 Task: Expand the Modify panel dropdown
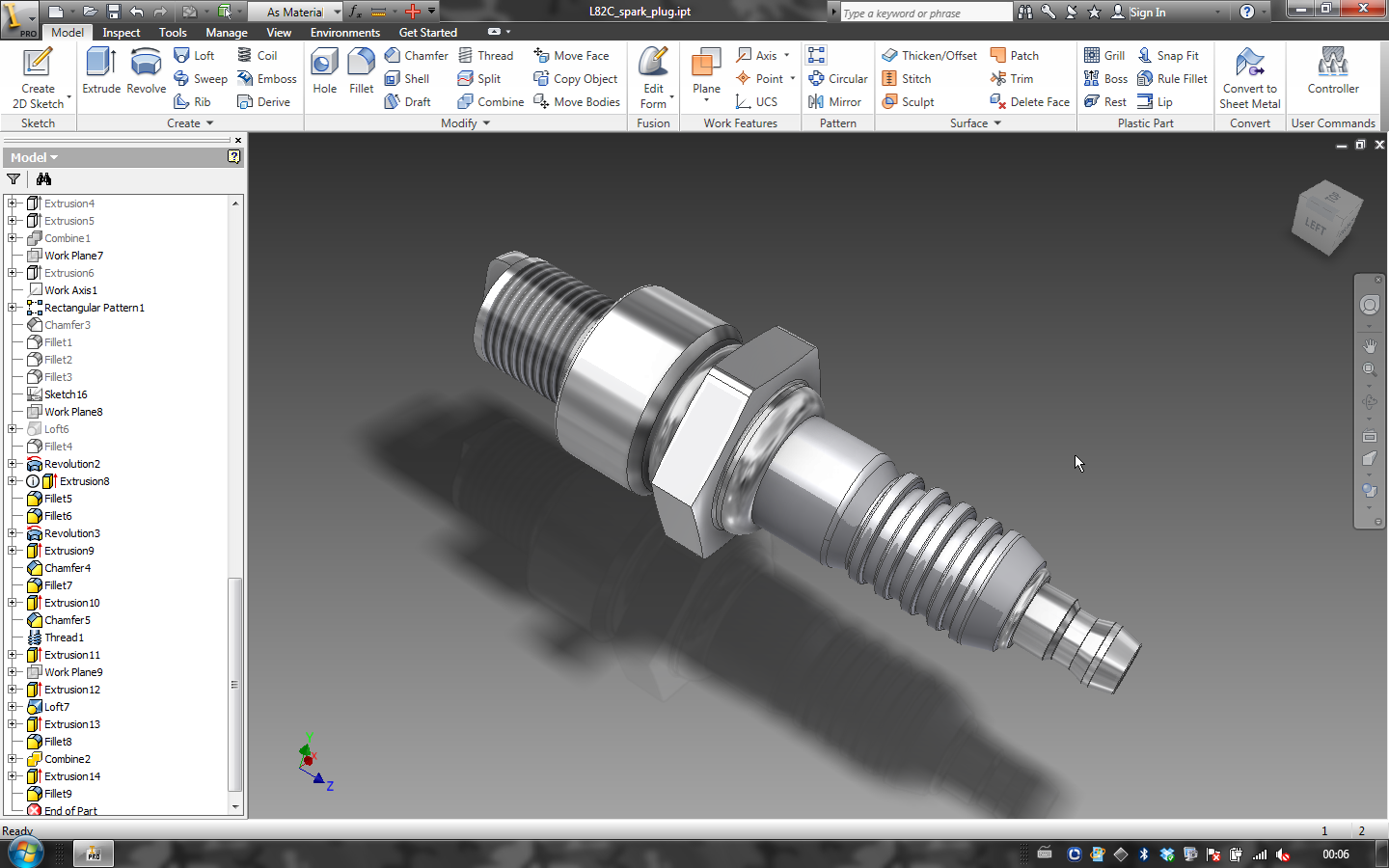click(466, 123)
